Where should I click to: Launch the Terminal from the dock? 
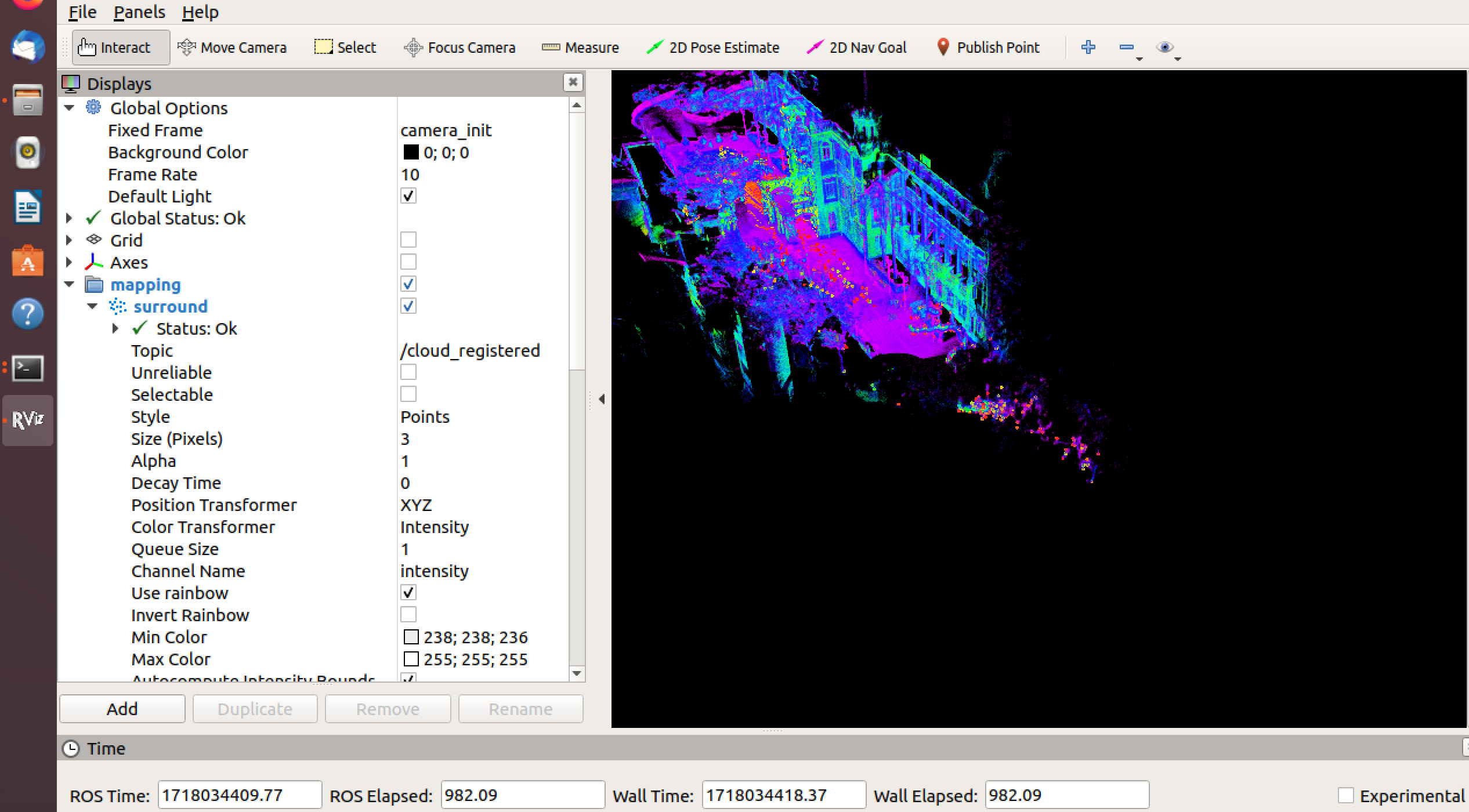pyautogui.click(x=28, y=368)
